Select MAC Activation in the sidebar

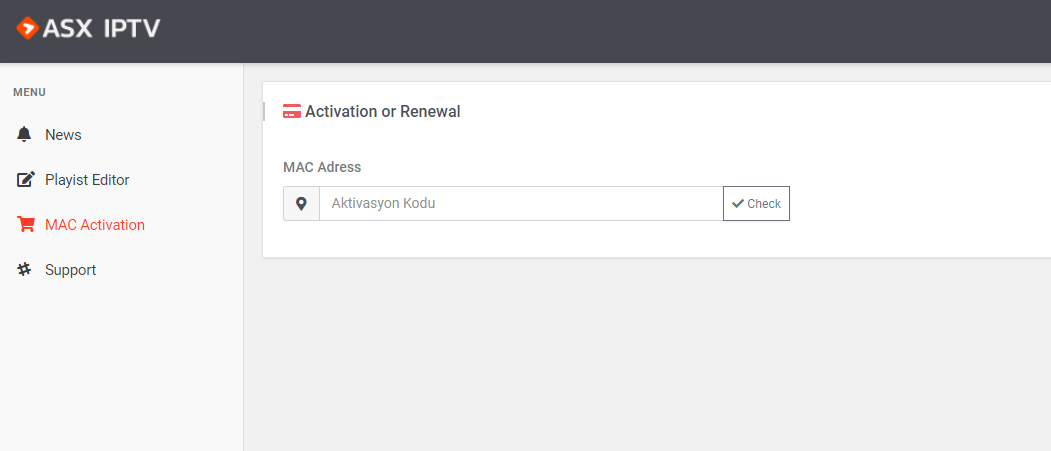95,224
